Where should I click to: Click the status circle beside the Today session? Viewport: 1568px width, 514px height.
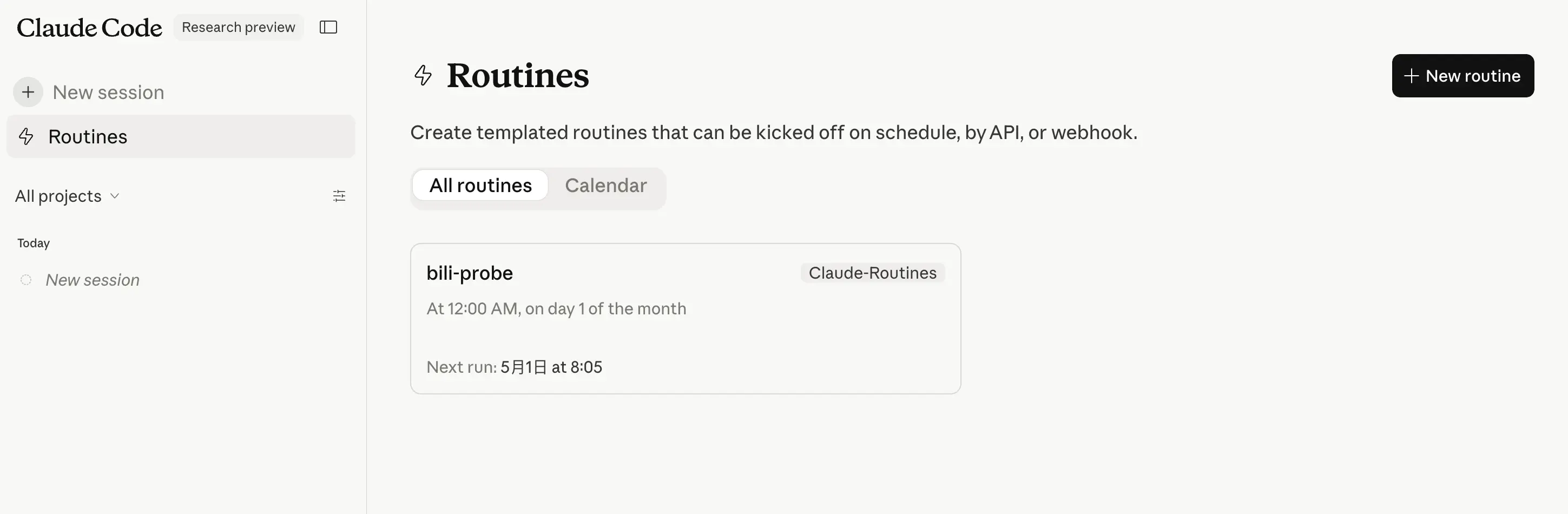pyautogui.click(x=26, y=280)
